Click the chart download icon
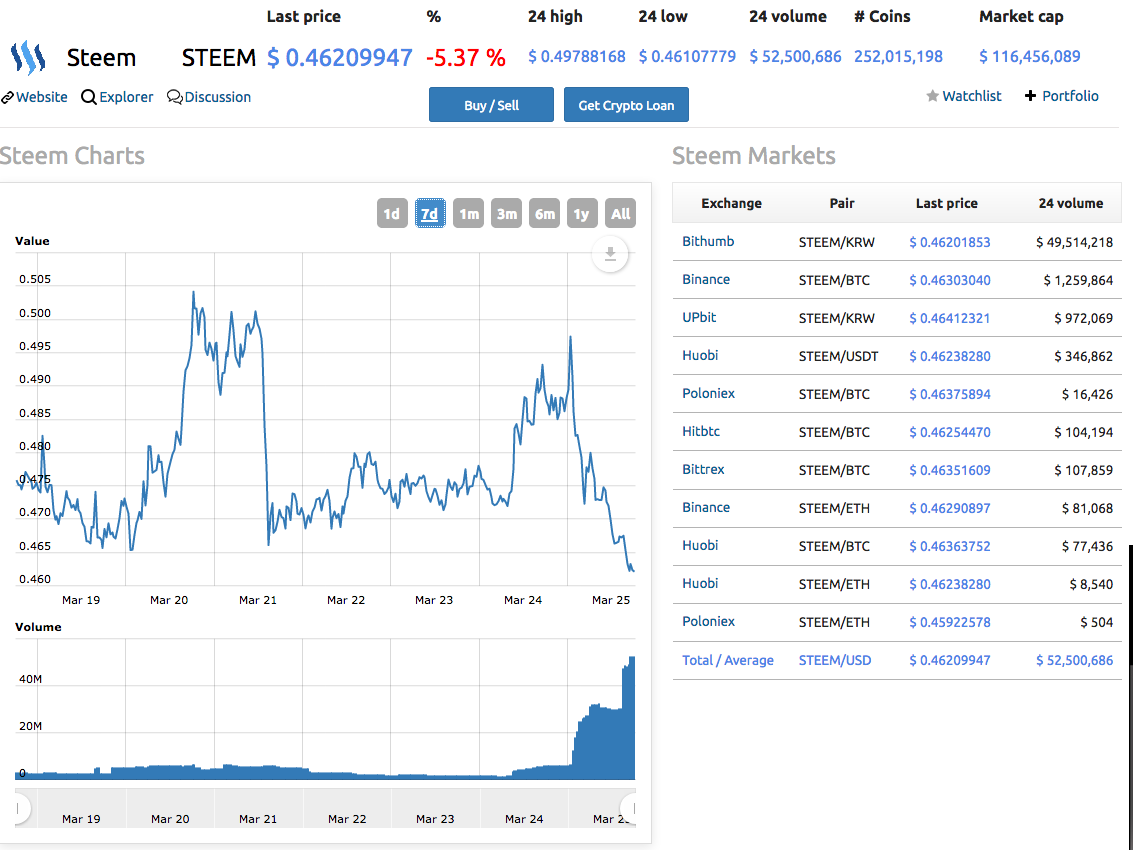Screen dimensions: 1133x850 tap(610, 254)
